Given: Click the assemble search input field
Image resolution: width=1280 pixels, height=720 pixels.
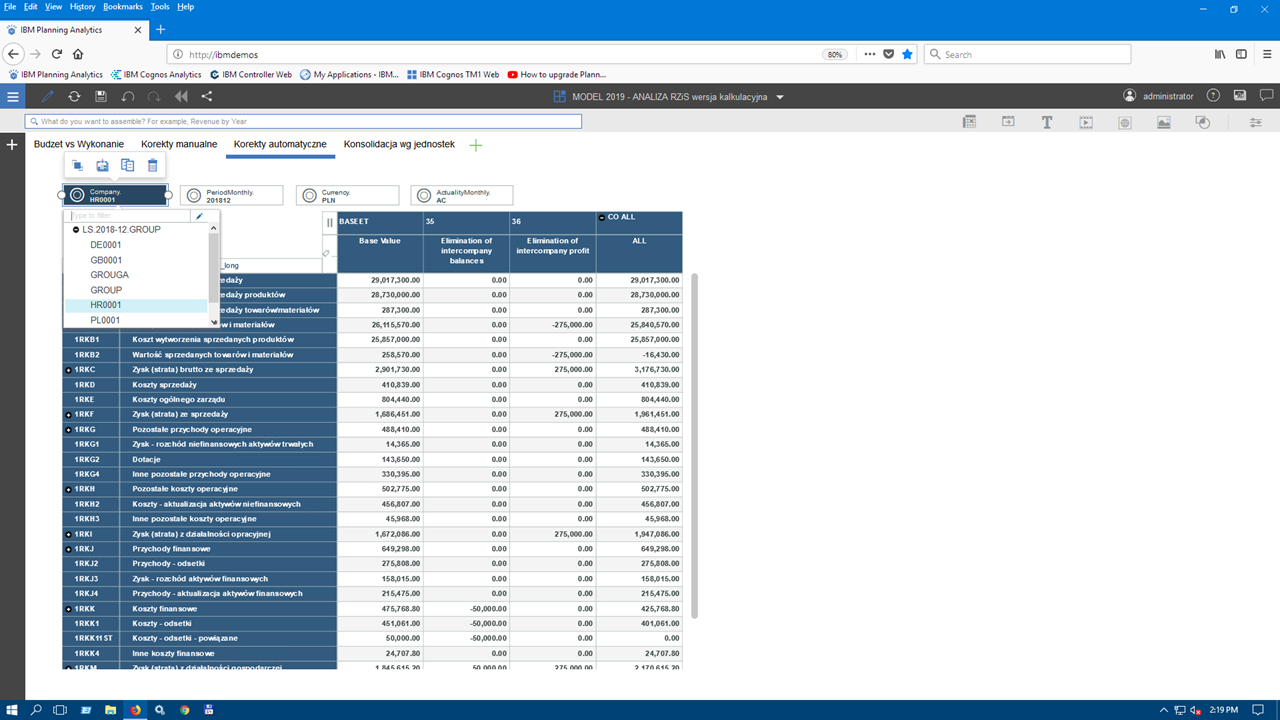Looking at the screenshot, I should click(303, 121).
